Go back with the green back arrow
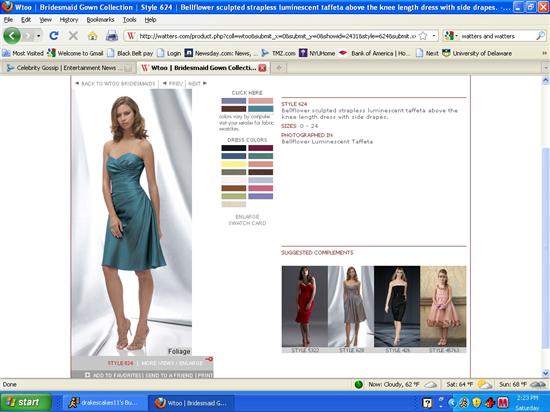Image resolution: width=550 pixels, height=412 pixels. [x=12, y=36]
